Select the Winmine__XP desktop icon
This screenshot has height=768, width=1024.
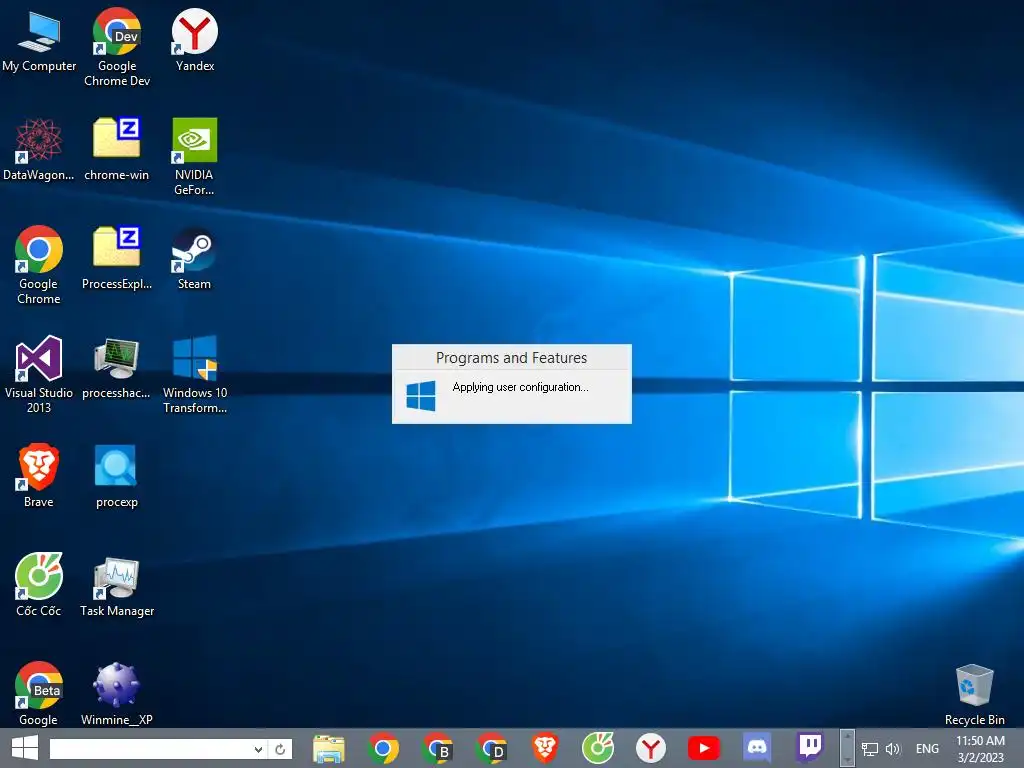click(x=117, y=694)
